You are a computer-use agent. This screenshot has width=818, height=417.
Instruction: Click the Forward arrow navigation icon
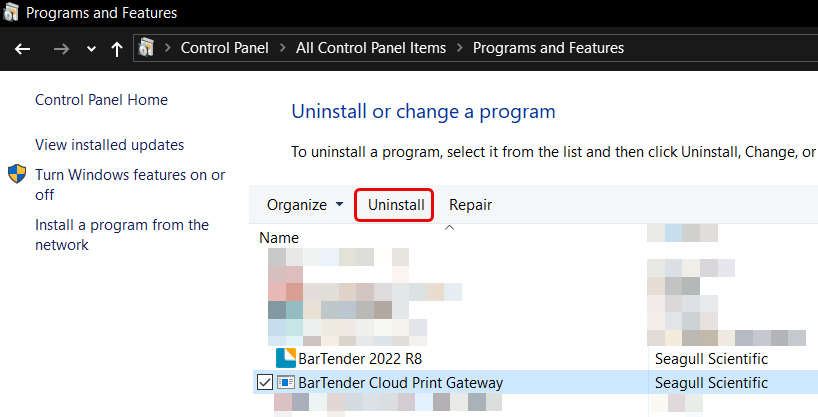coord(61,49)
